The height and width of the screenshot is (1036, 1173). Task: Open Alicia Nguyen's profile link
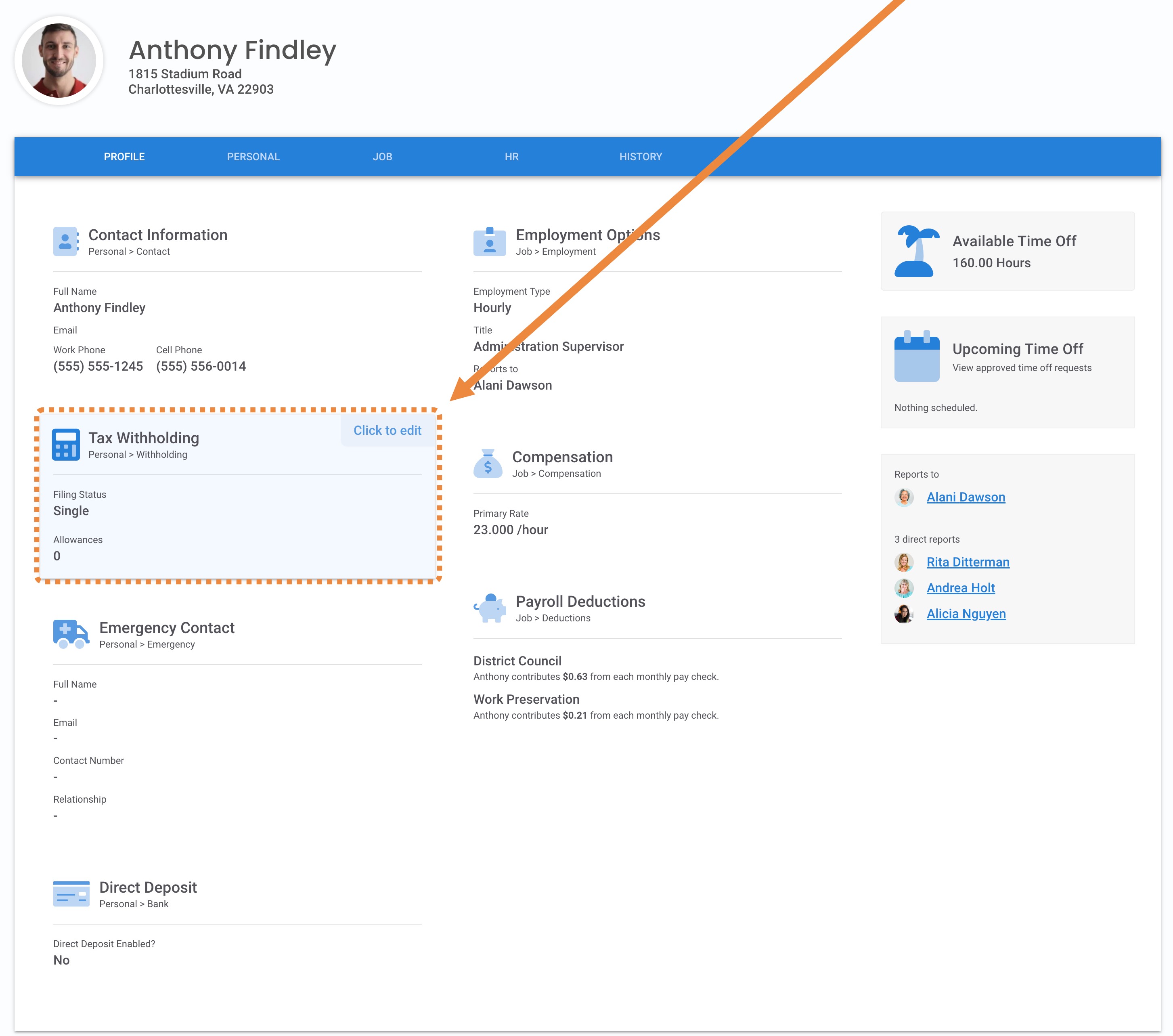(966, 614)
